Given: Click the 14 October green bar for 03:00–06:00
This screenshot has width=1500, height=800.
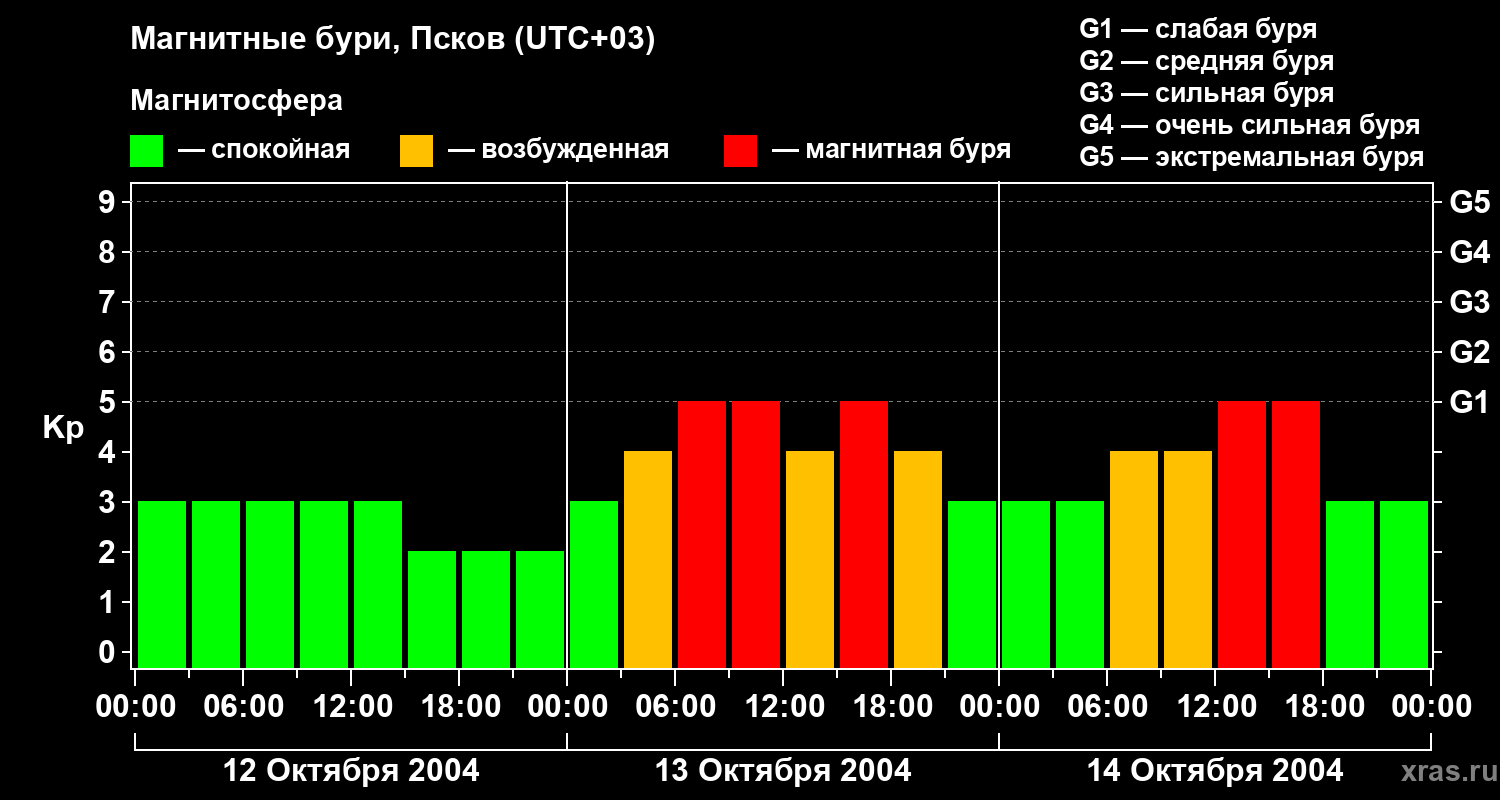Looking at the screenshot, I should coord(1080,584).
